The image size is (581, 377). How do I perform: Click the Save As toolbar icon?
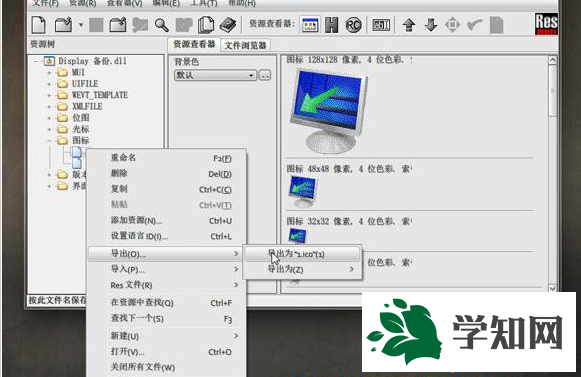click(118, 25)
